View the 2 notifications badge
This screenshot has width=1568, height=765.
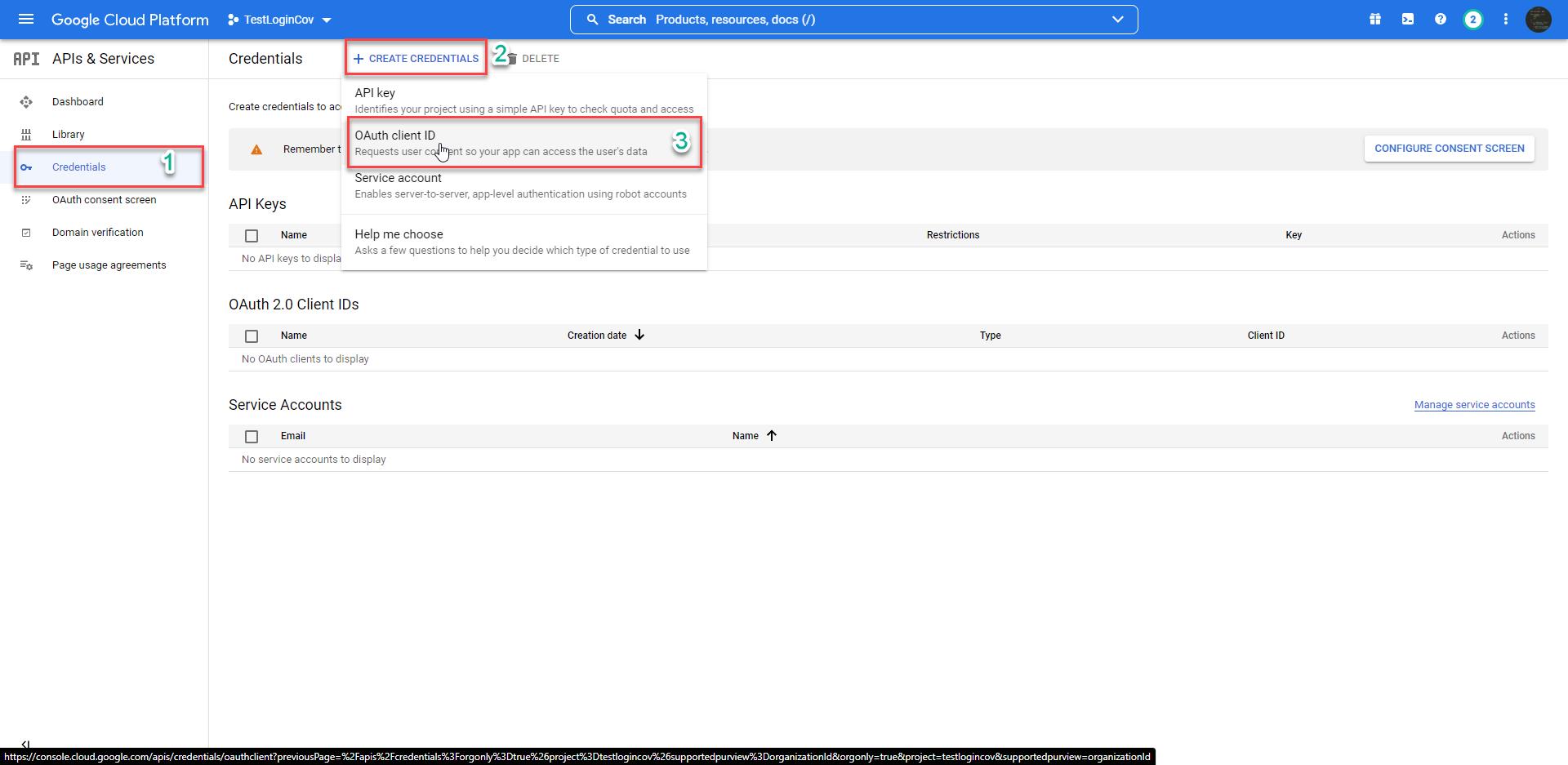[x=1473, y=20]
